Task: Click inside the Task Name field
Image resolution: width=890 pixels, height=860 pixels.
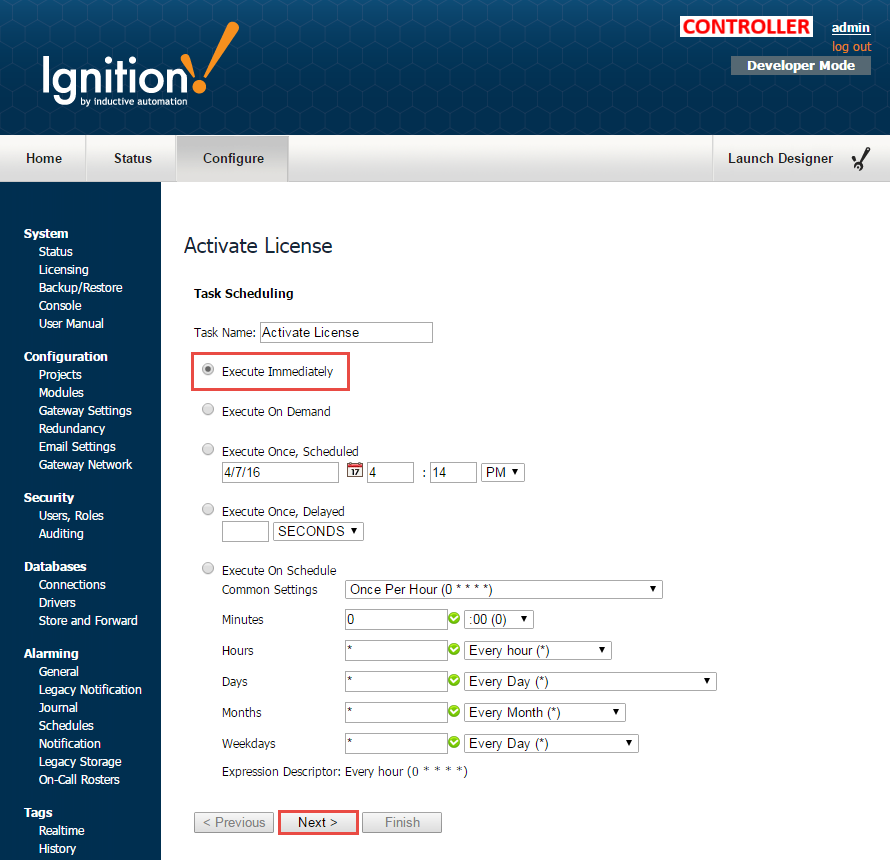Action: (345, 332)
